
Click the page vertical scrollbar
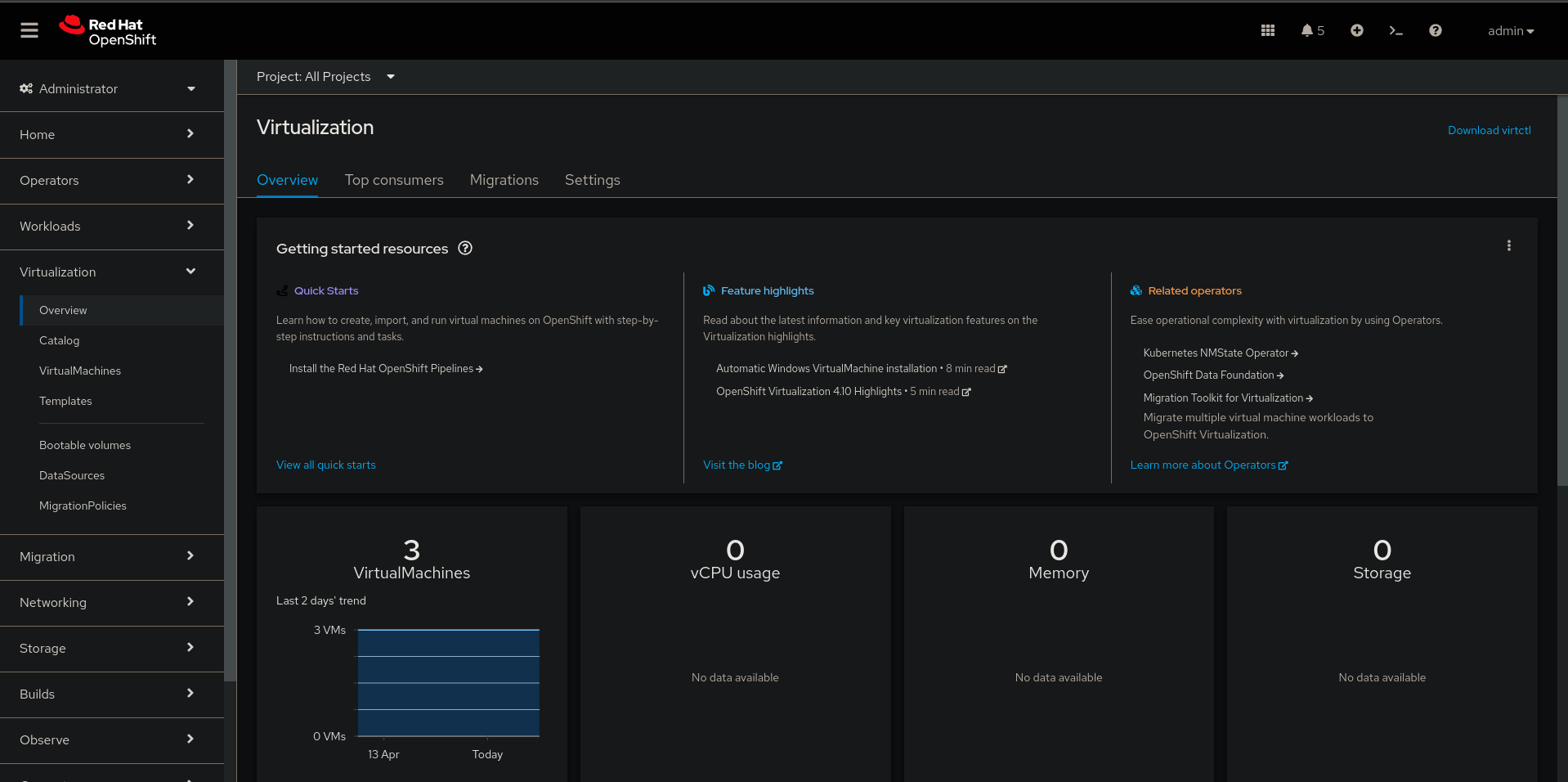1561,286
